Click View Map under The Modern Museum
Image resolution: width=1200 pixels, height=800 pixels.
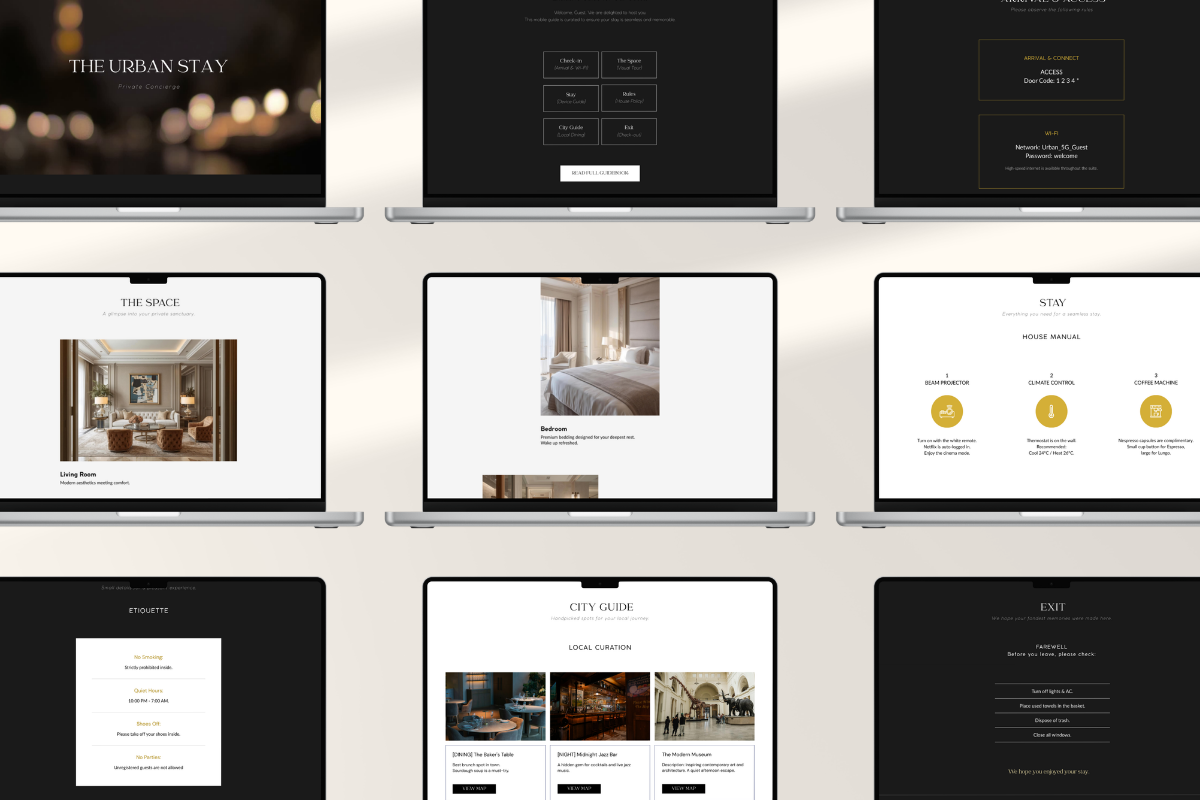(684, 788)
